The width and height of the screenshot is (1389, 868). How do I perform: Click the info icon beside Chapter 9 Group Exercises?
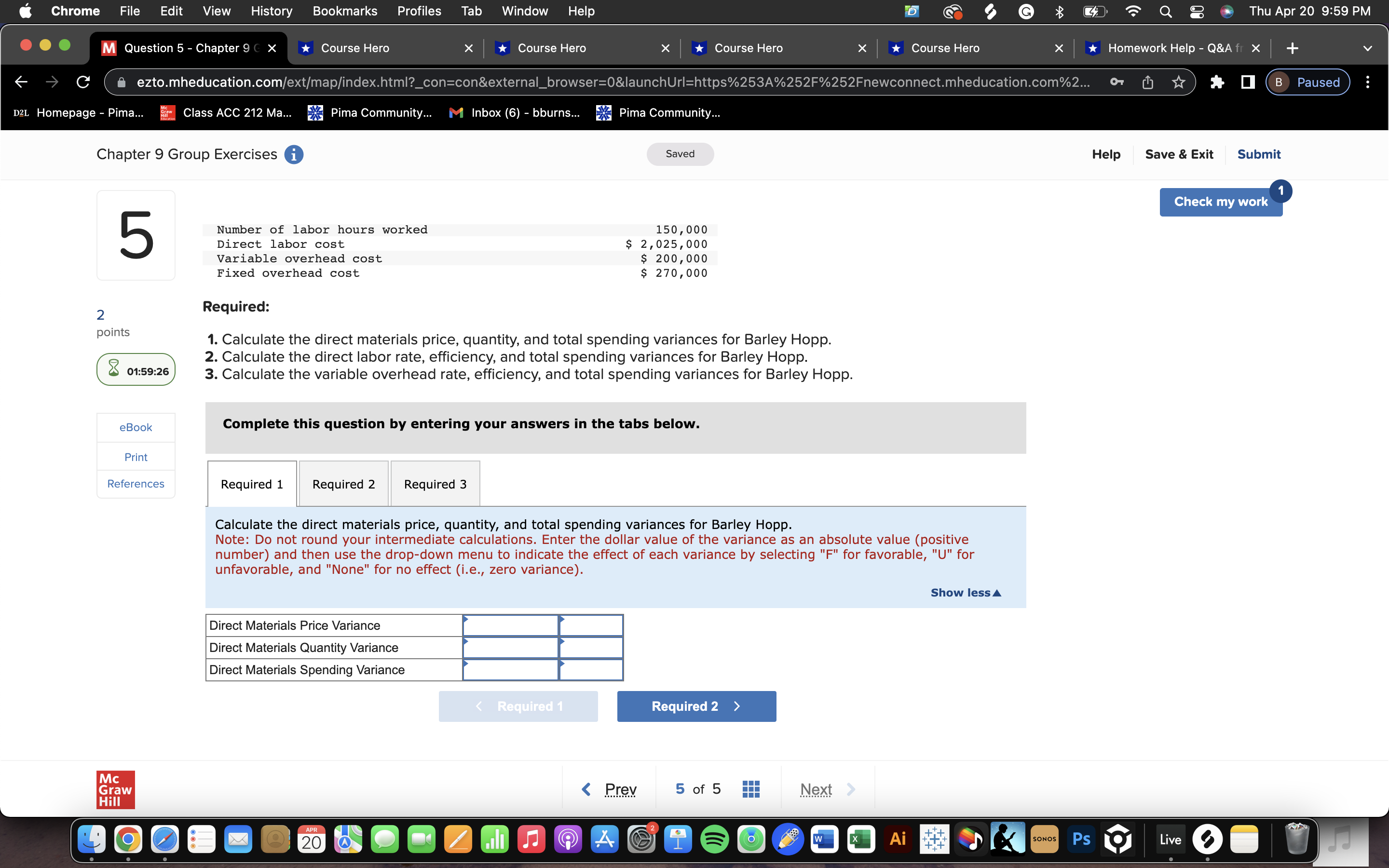[293, 154]
